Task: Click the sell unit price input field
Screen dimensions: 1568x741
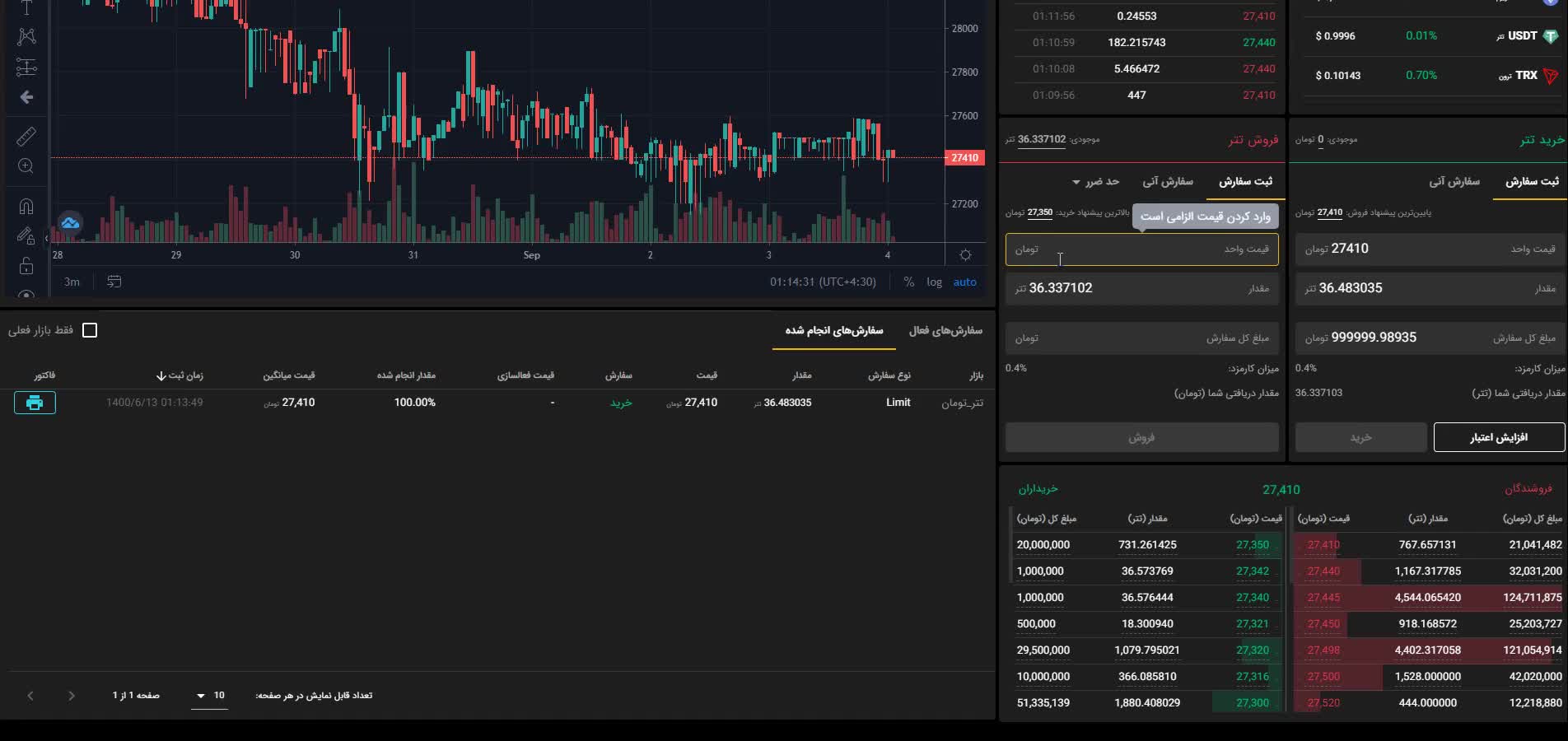Action: (1141, 249)
